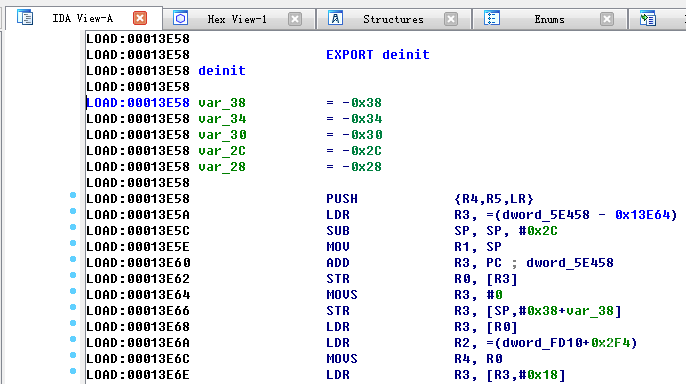Click the =(dword_FD10+0x2F4) operand
686x384 pixels.
point(561,343)
